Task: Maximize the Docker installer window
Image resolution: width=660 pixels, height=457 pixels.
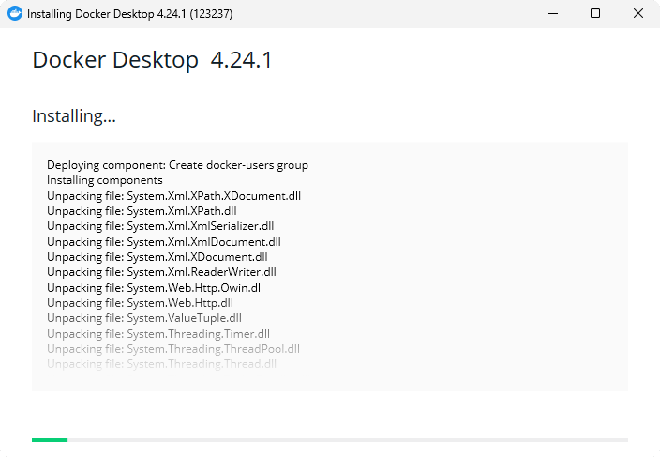Action: pyautogui.click(x=595, y=13)
